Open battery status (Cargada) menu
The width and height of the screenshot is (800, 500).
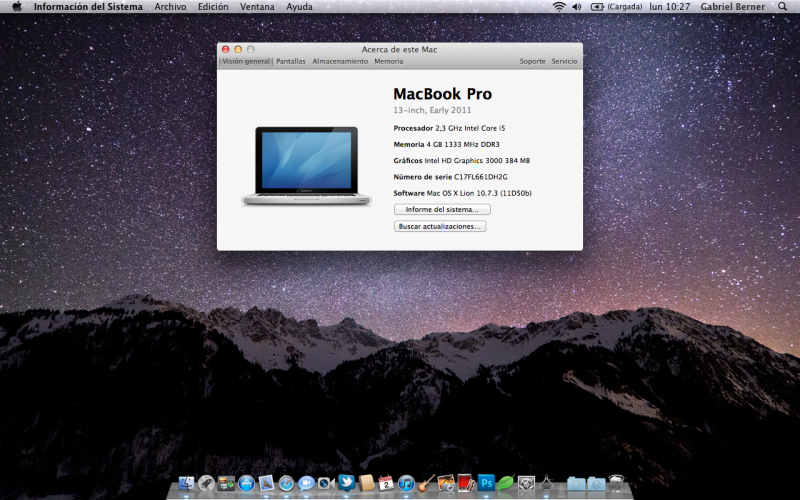coord(616,7)
